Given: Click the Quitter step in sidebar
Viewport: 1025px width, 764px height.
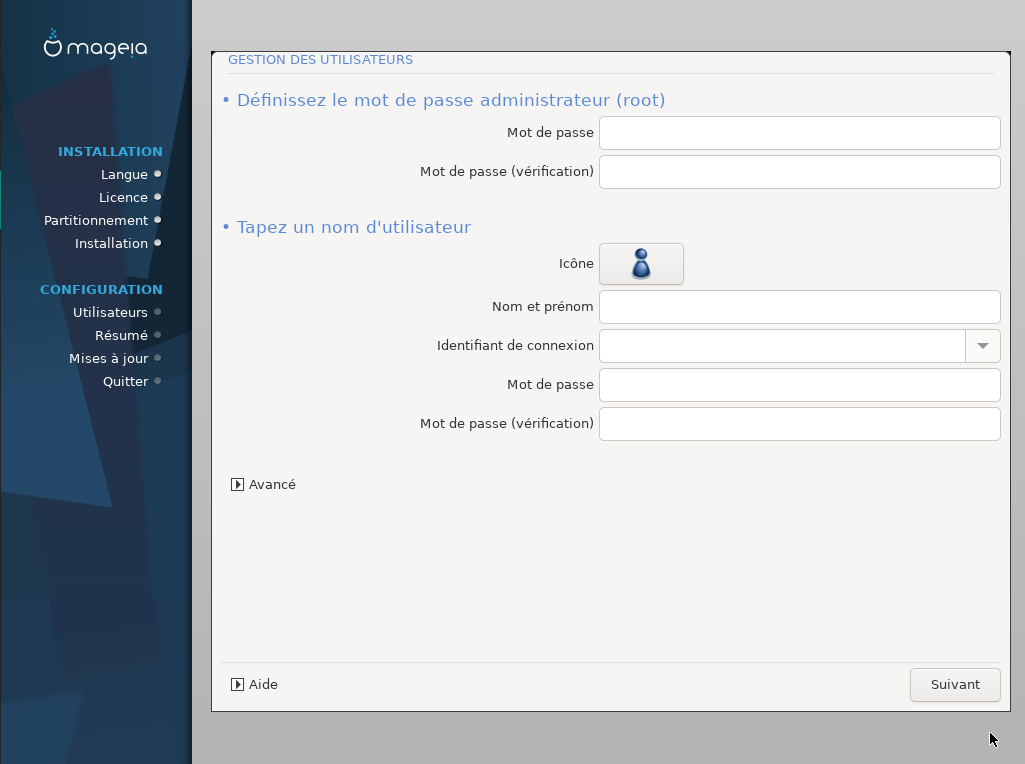Looking at the screenshot, I should pos(125,382).
